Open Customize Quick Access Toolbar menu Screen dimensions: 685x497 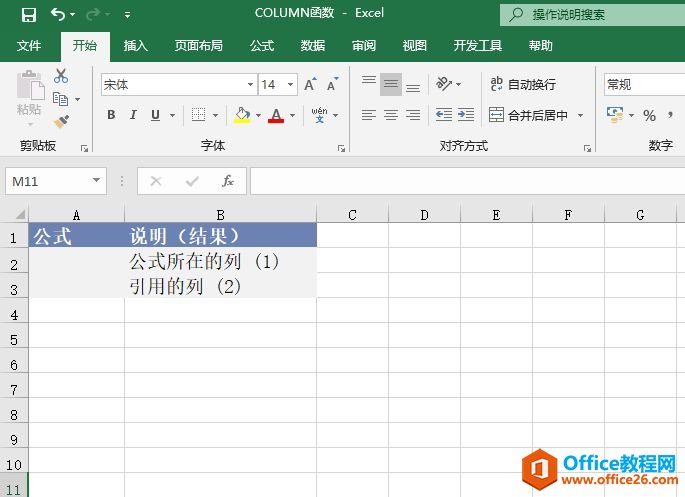pyautogui.click(x=127, y=15)
